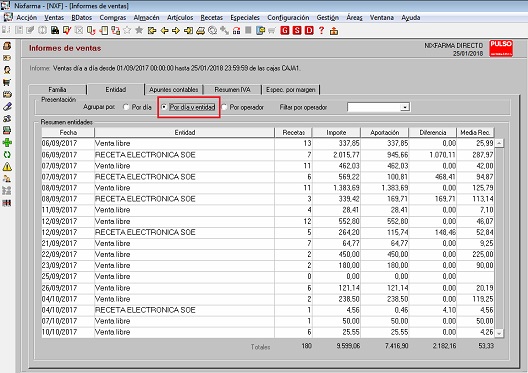Click the 'Importe' column header

pos(336,132)
